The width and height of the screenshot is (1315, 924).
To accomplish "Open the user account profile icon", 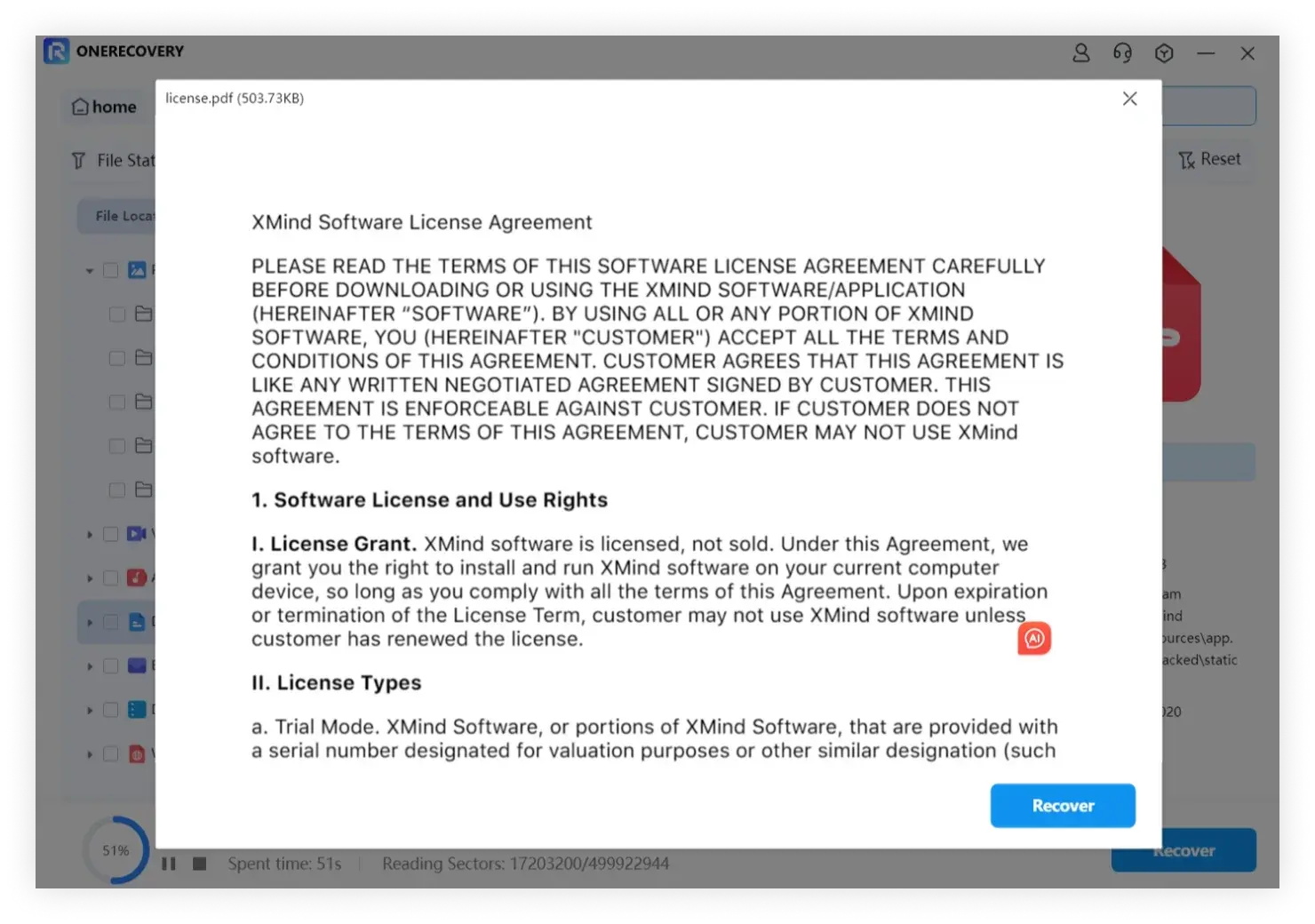I will pyautogui.click(x=1080, y=53).
